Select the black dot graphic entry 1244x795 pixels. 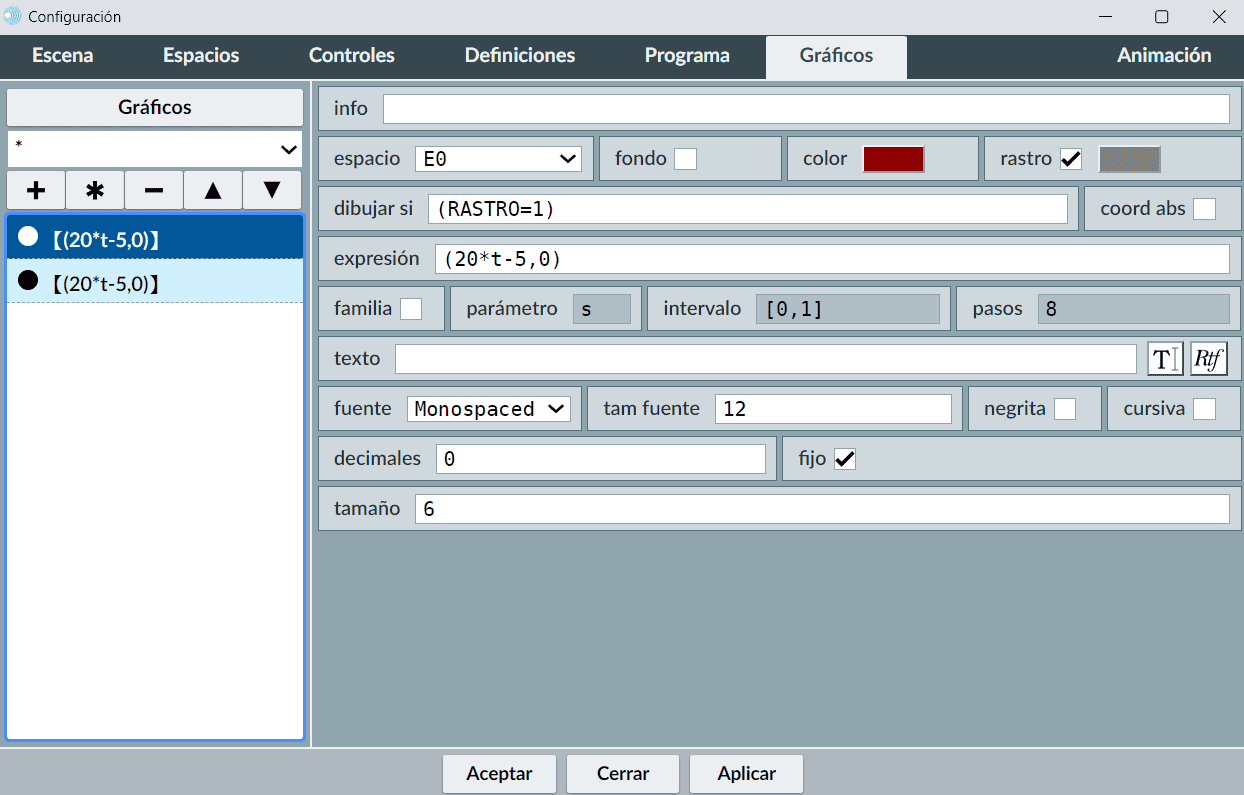click(155, 283)
